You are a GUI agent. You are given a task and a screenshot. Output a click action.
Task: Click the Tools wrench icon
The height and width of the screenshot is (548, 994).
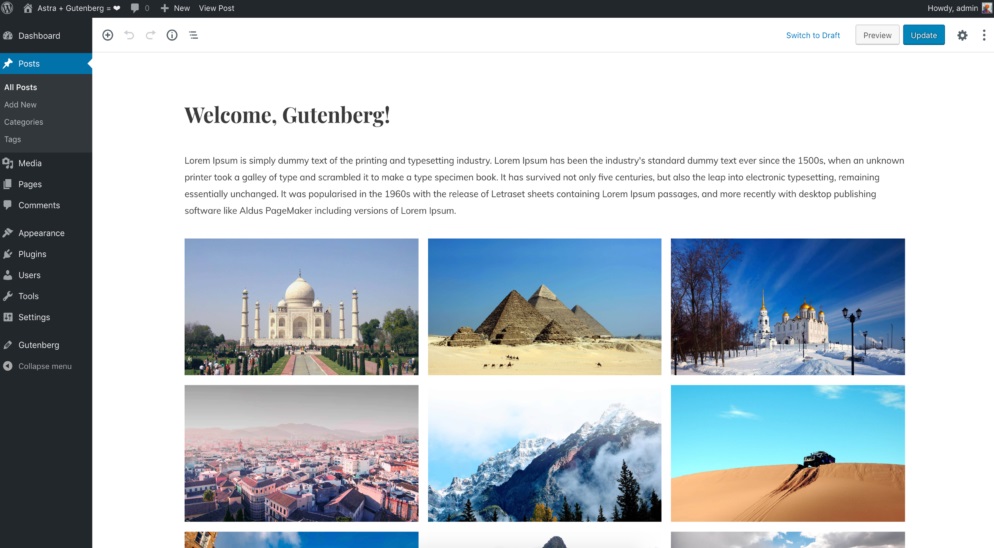point(8,296)
